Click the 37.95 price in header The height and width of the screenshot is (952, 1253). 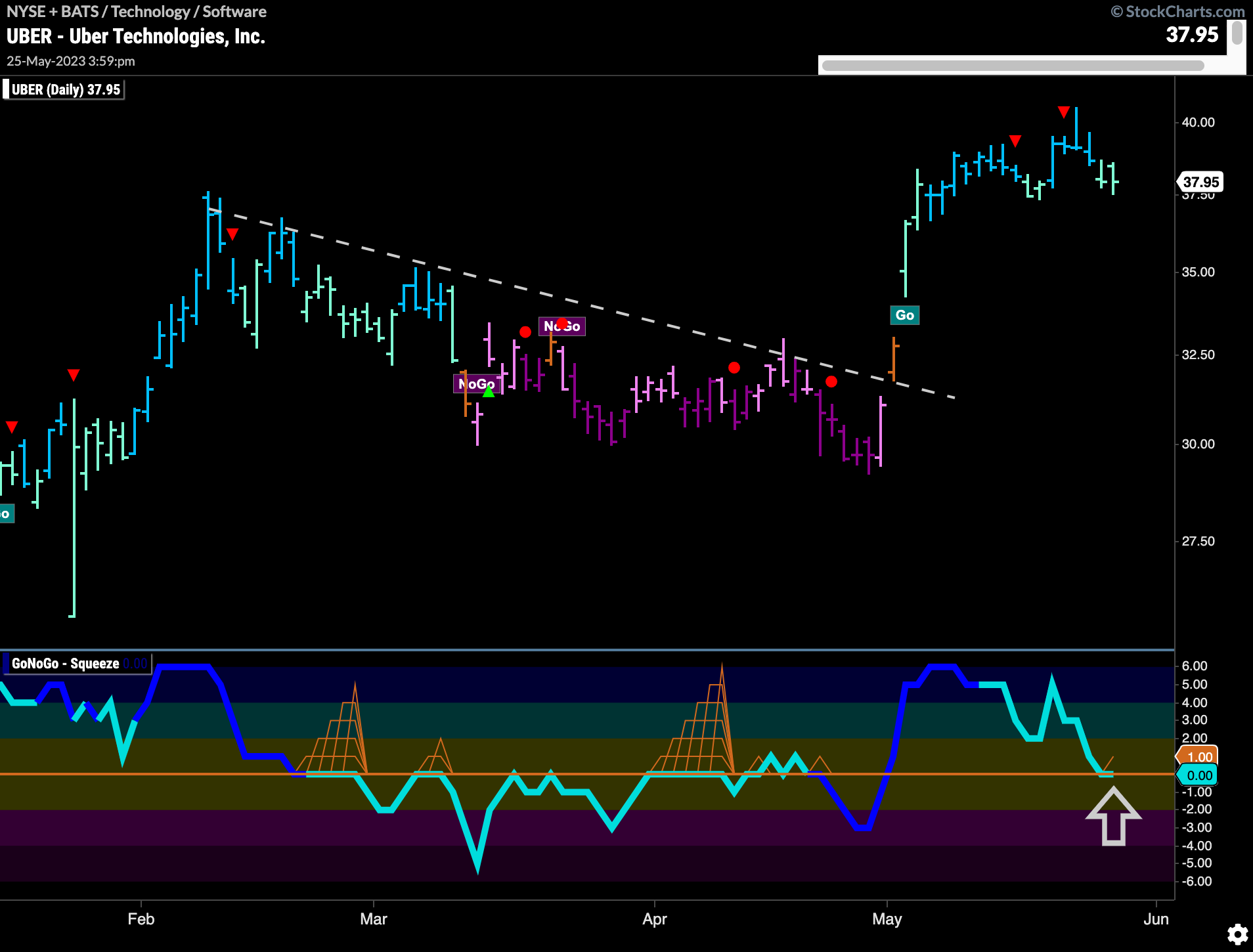pyautogui.click(x=1192, y=35)
